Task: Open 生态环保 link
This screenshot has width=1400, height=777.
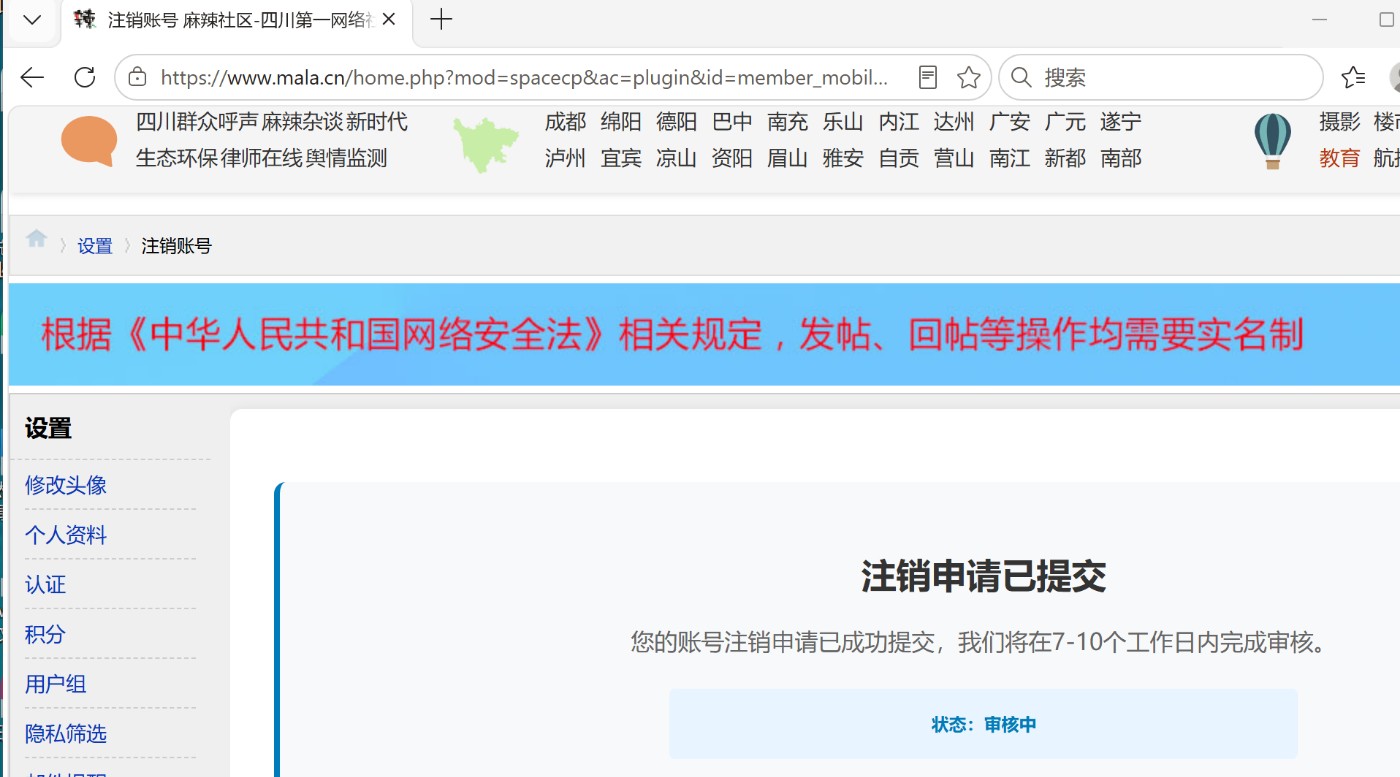Action: [176, 158]
